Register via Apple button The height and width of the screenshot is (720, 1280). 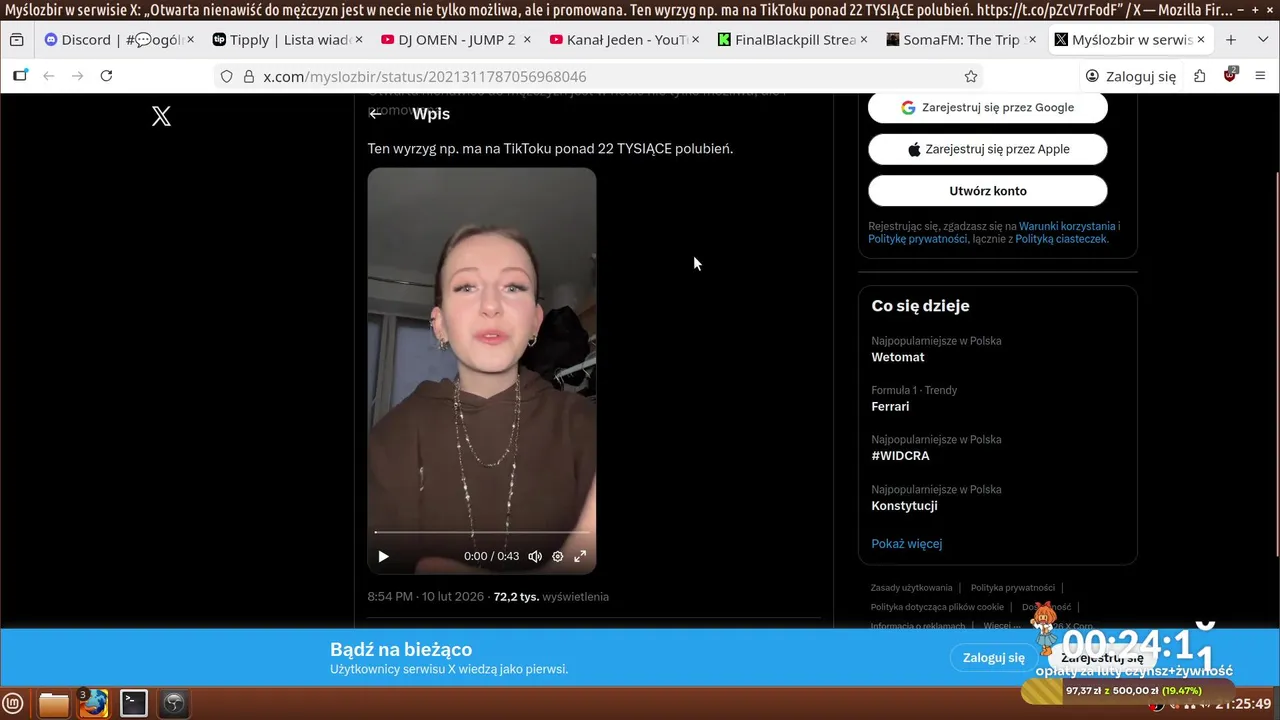[x=988, y=149]
